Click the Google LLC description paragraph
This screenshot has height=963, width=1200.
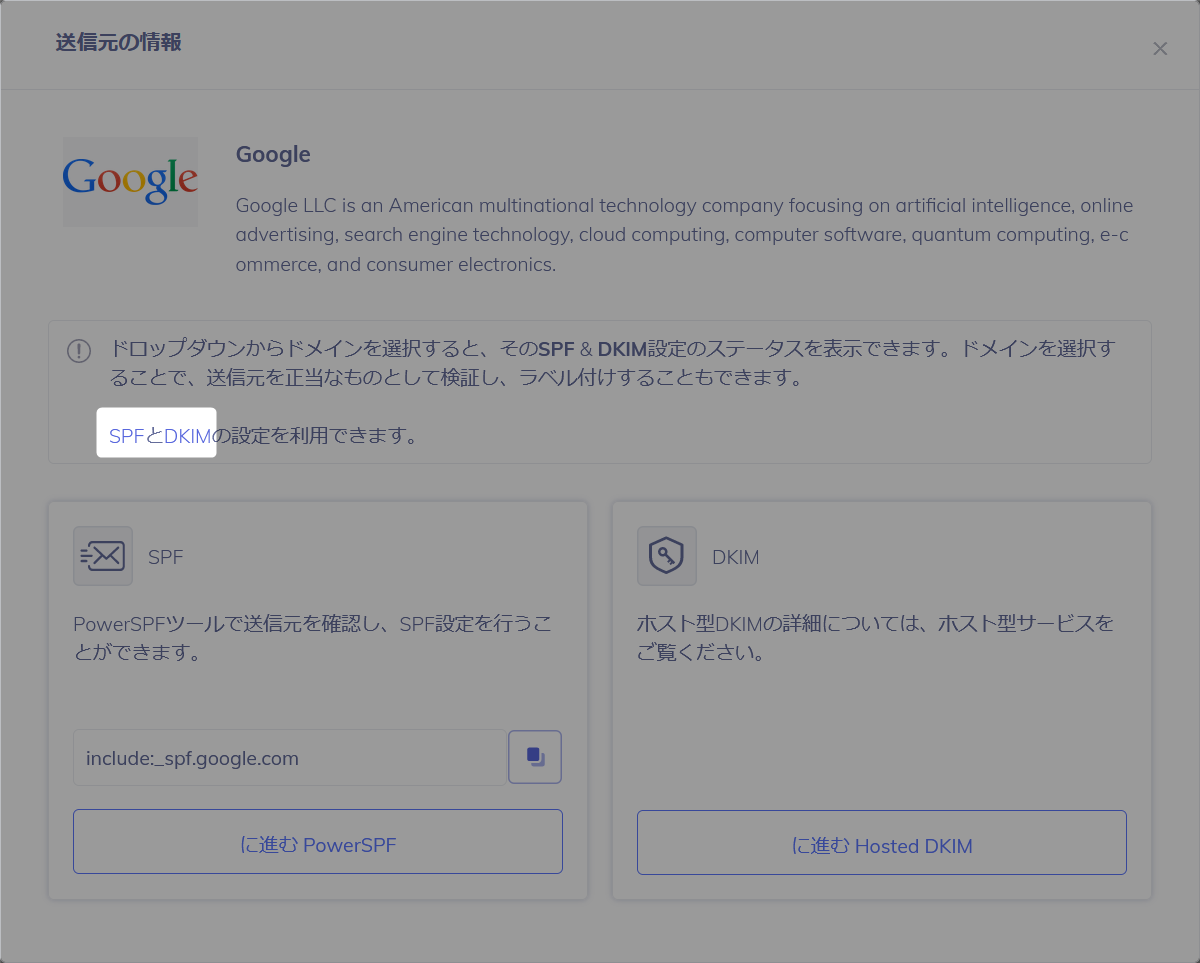tap(685, 235)
